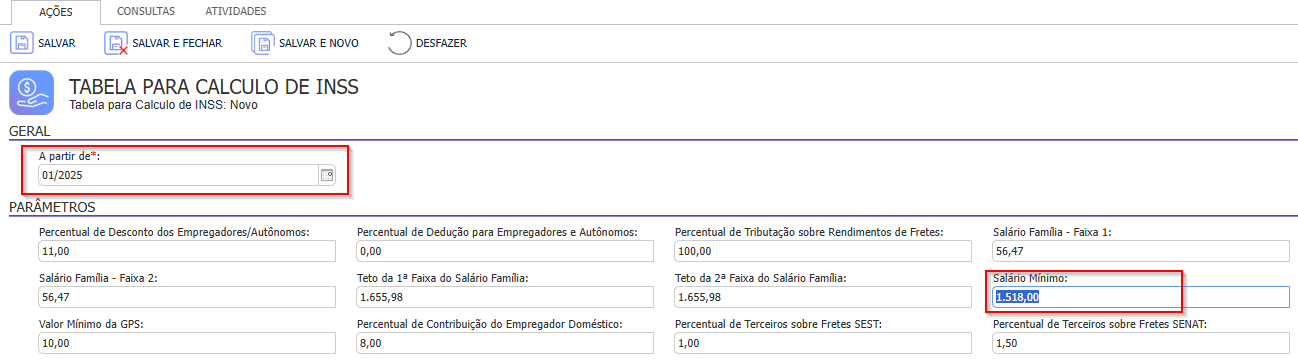Open the calendar picker for A partir de
The width and height of the screenshot is (1298, 362).
tap(326, 175)
